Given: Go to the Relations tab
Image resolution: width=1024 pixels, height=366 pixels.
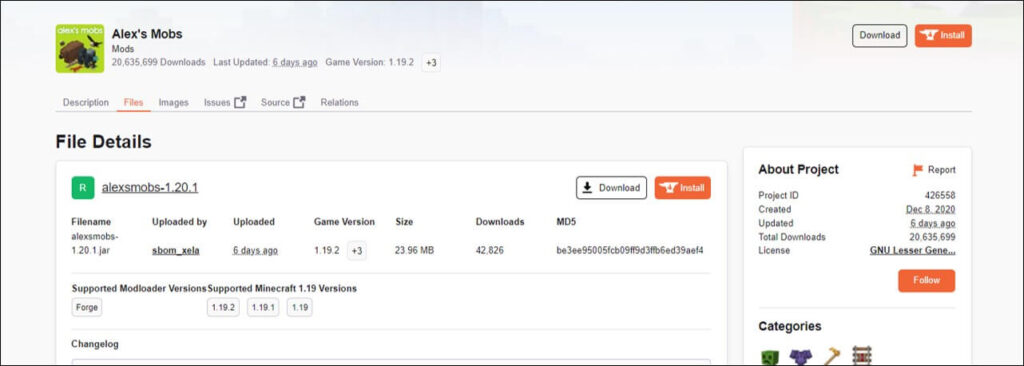Looking at the screenshot, I should (x=340, y=103).
